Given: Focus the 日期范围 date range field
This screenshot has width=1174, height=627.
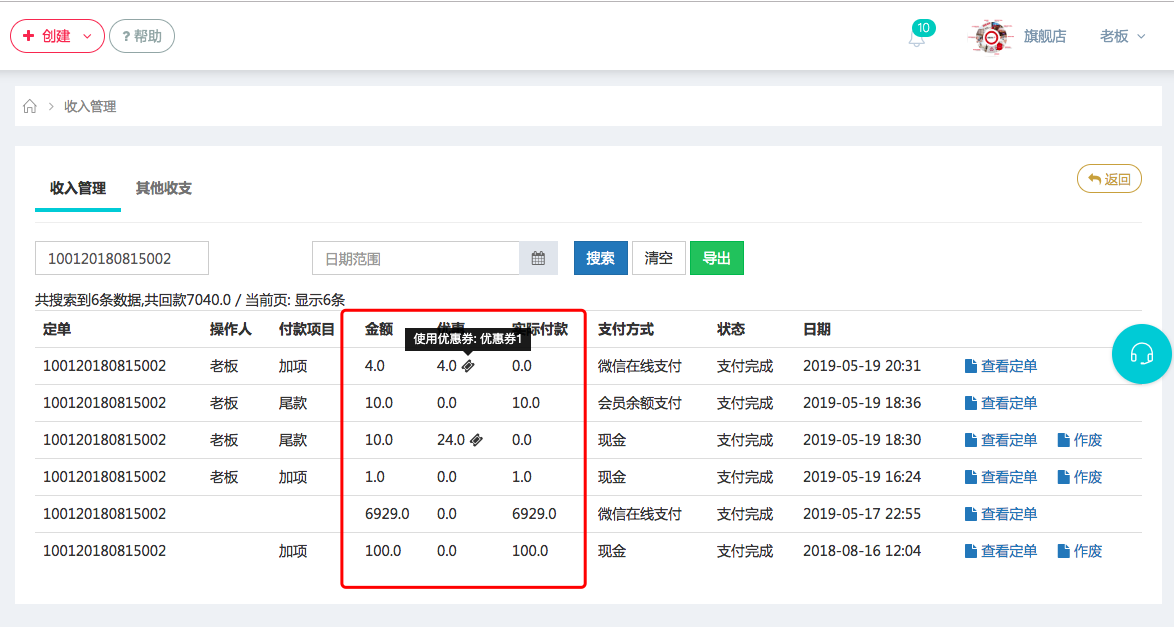Looking at the screenshot, I should point(415,258).
